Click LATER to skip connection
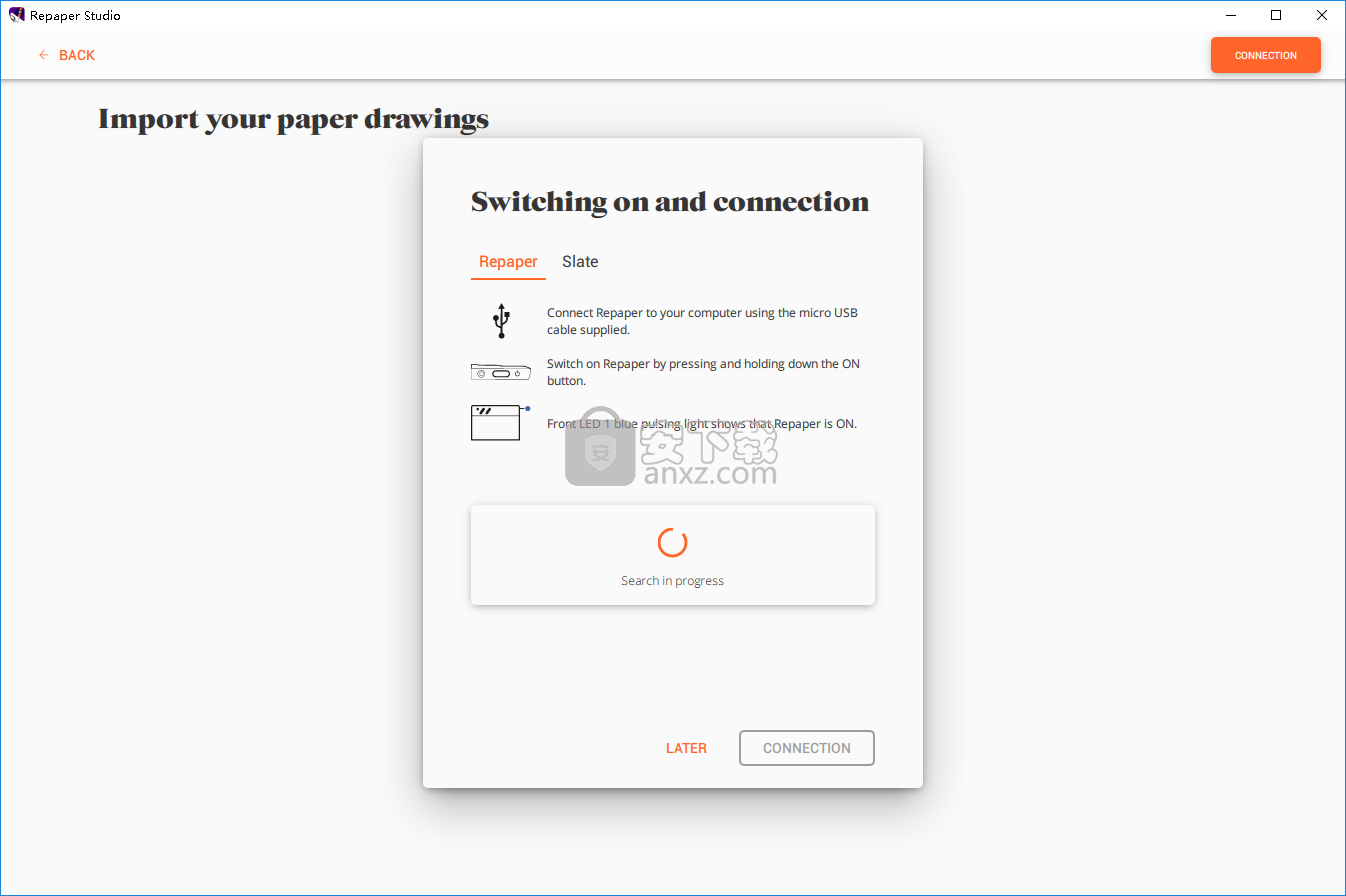 click(x=686, y=748)
